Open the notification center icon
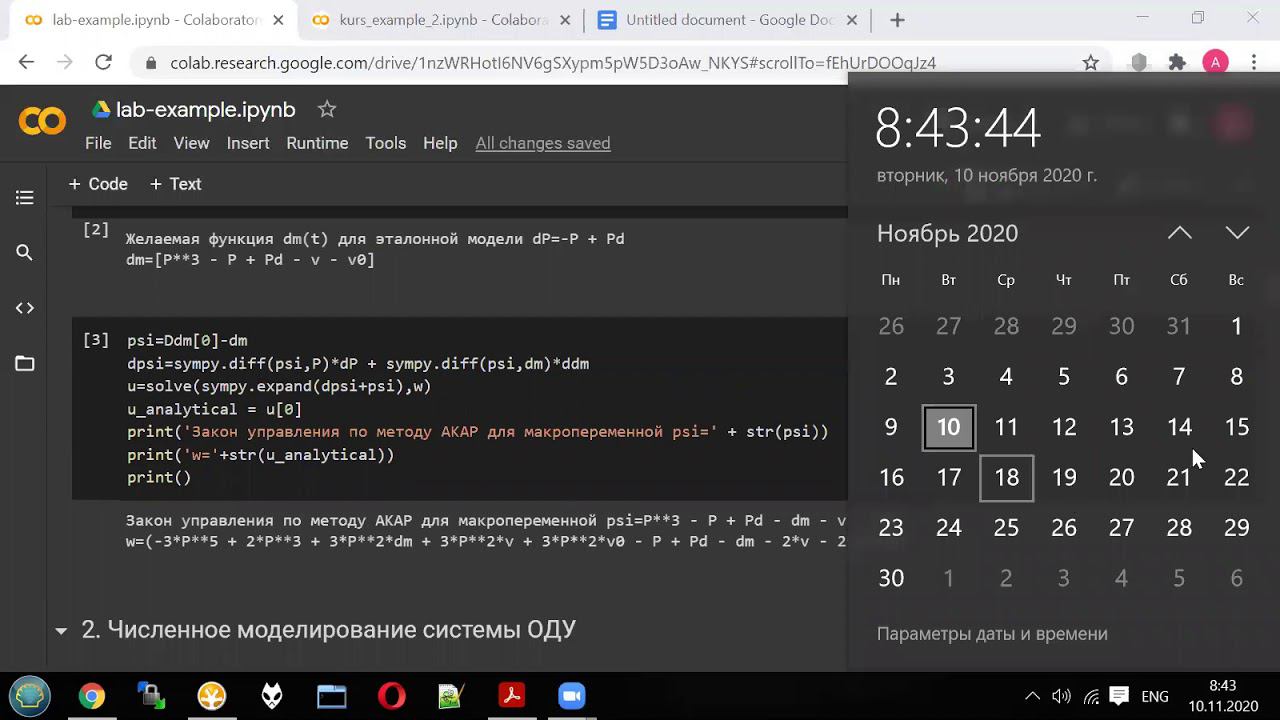The image size is (1280, 720). click(x=1120, y=696)
